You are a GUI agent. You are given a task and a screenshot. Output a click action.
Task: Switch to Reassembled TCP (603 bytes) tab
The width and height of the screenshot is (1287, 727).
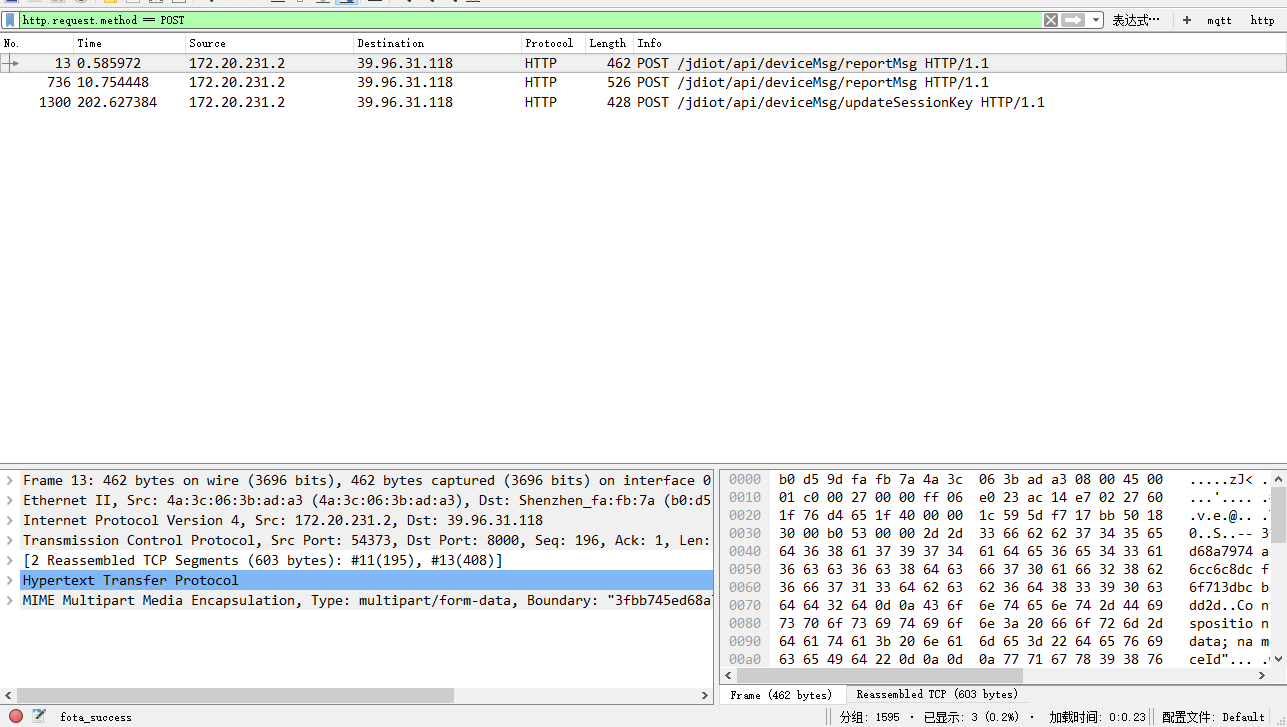(x=937, y=694)
